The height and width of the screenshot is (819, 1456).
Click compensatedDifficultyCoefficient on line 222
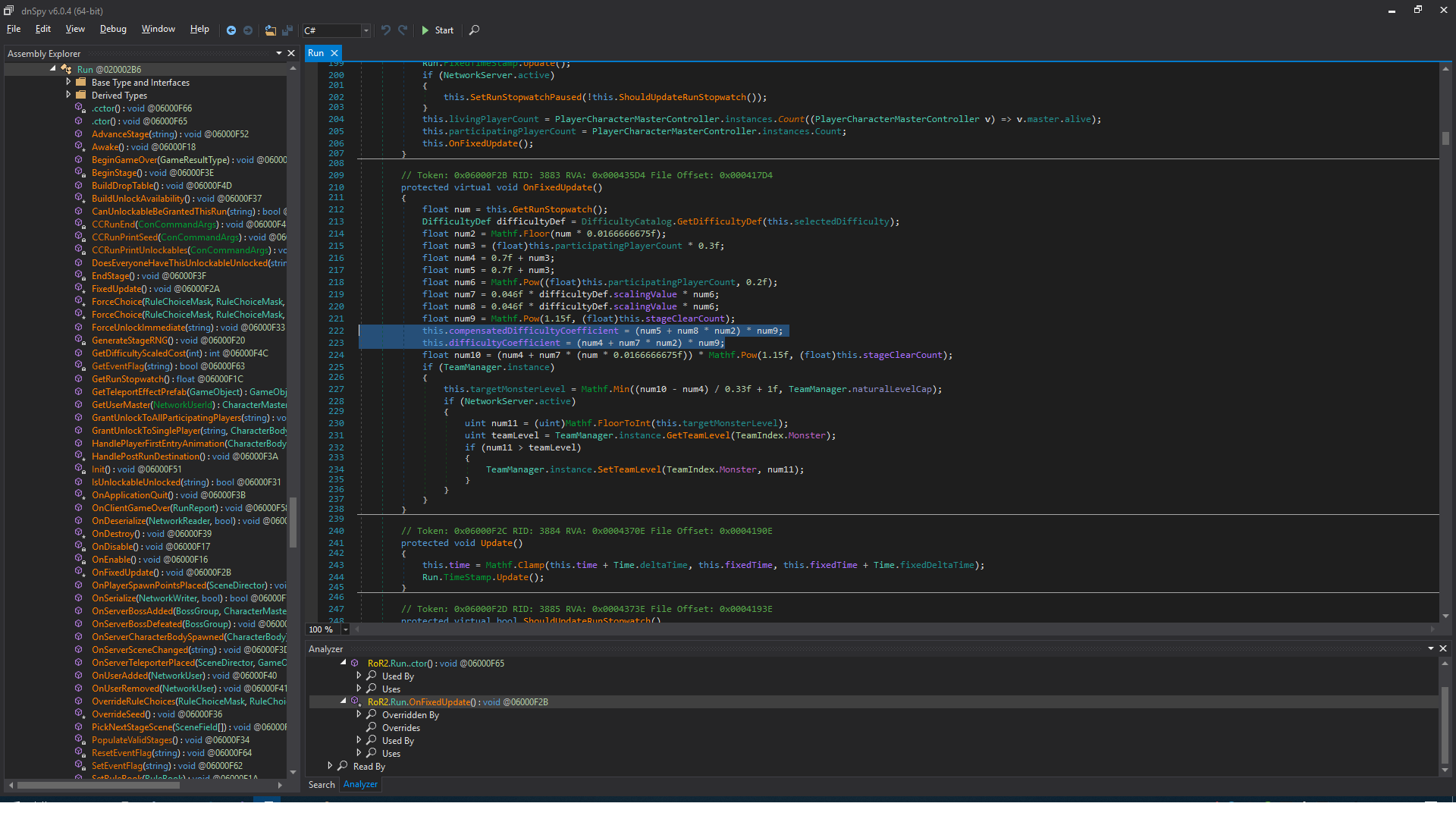tap(533, 331)
